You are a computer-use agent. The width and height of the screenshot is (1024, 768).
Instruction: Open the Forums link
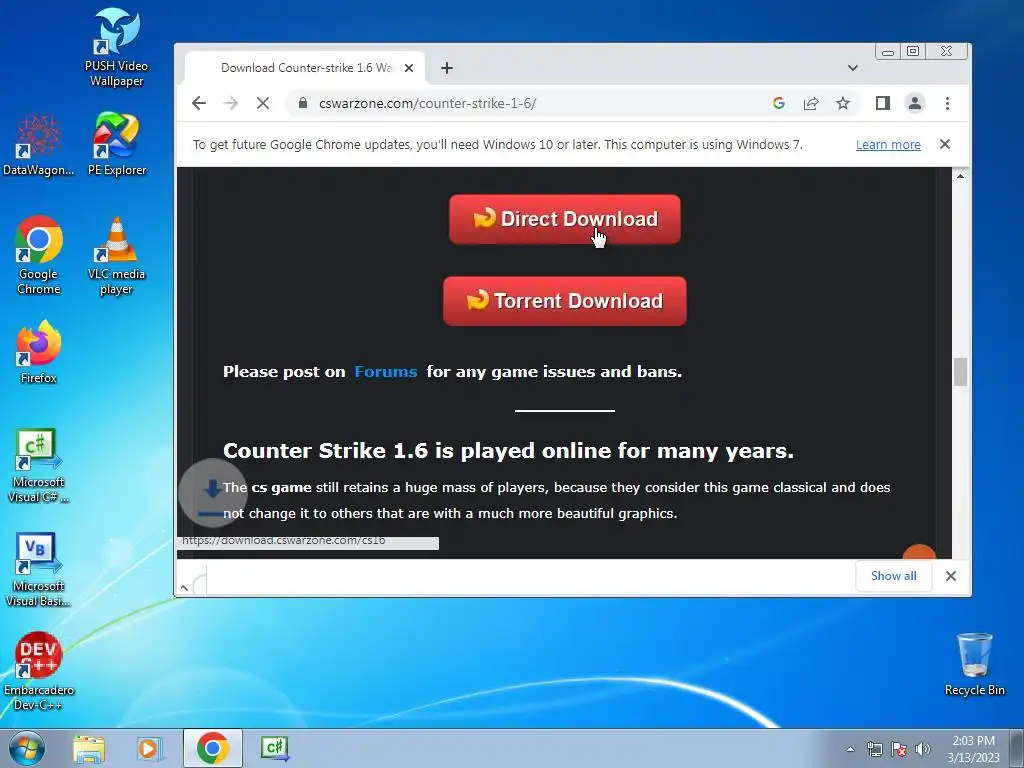click(x=385, y=372)
